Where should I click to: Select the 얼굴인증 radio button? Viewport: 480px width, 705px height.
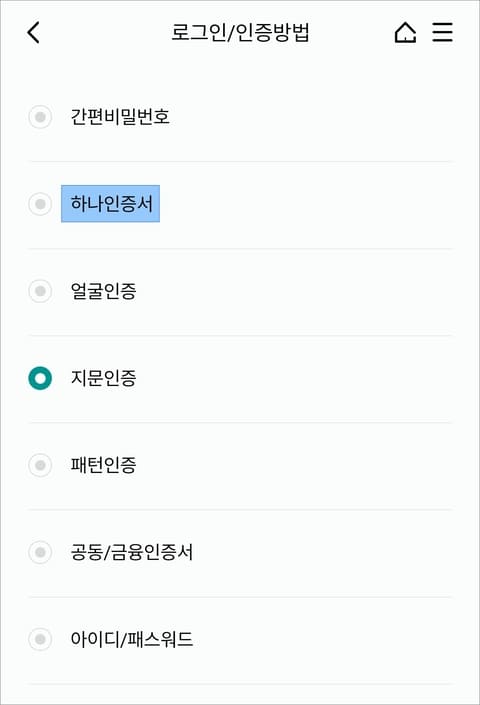tap(40, 291)
